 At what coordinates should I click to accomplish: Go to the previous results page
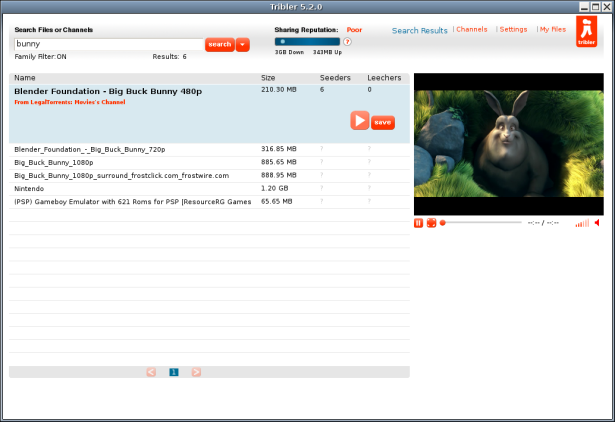point(151,372)
